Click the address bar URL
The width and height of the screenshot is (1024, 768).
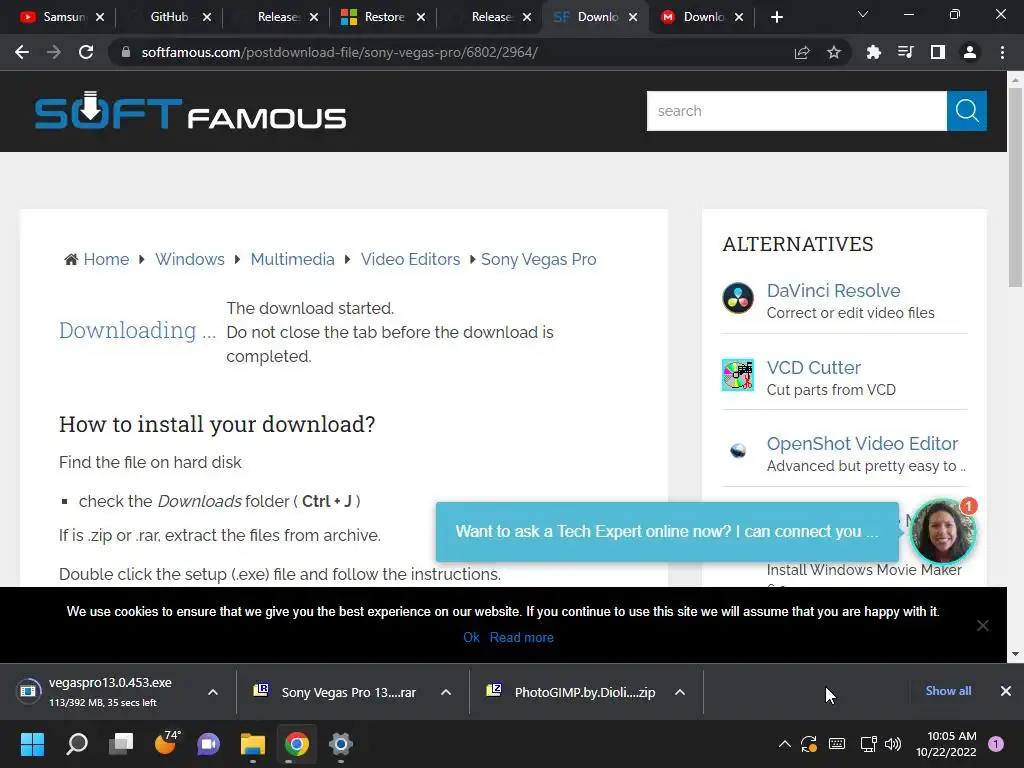coord(340,52)
